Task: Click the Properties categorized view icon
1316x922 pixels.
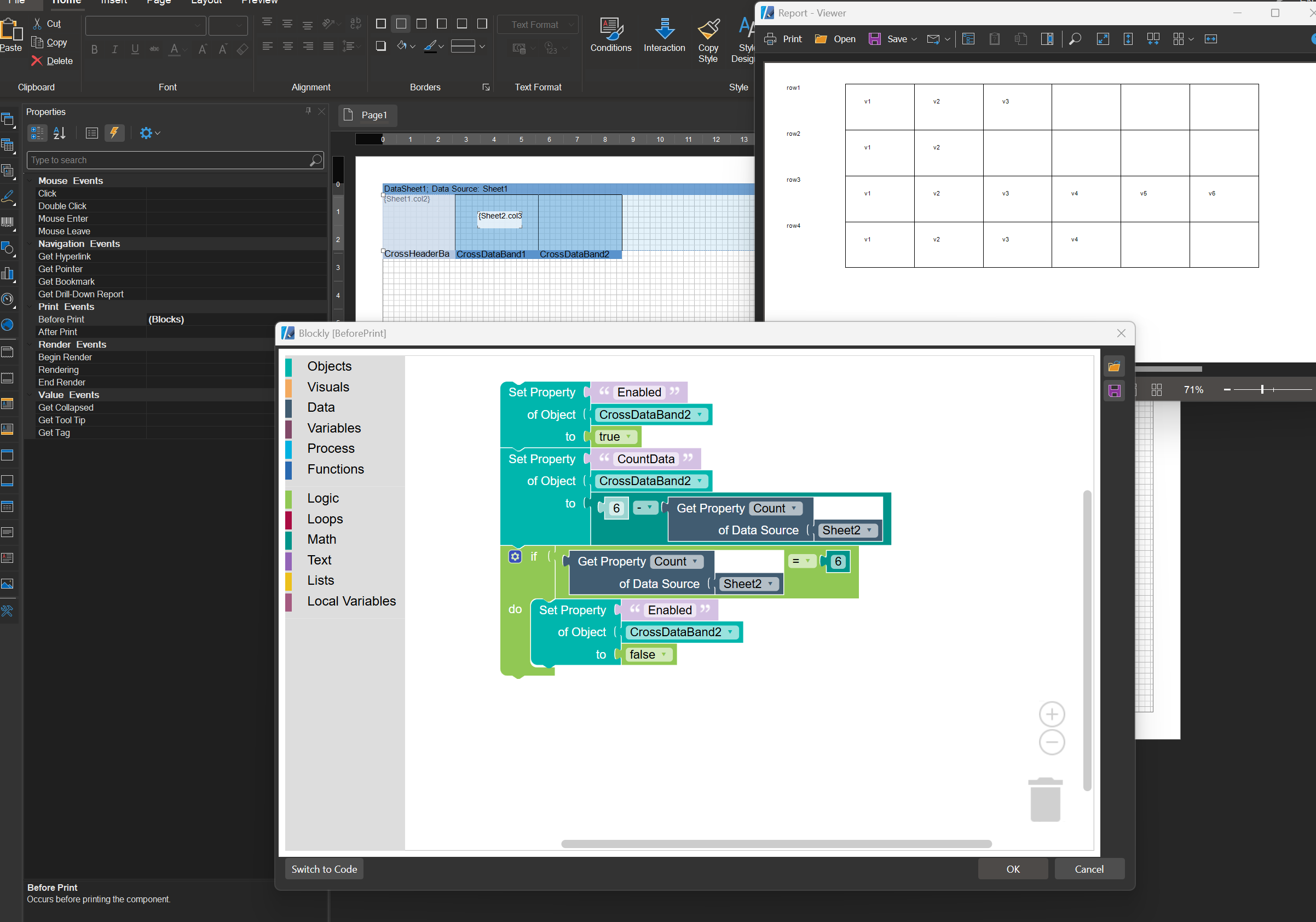Action: point(37,133)
